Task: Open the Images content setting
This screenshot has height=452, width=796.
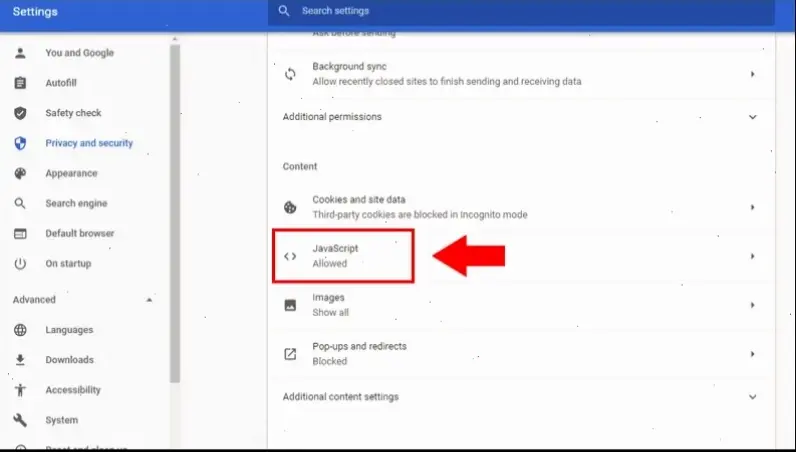Action: [x=329, y=304]
